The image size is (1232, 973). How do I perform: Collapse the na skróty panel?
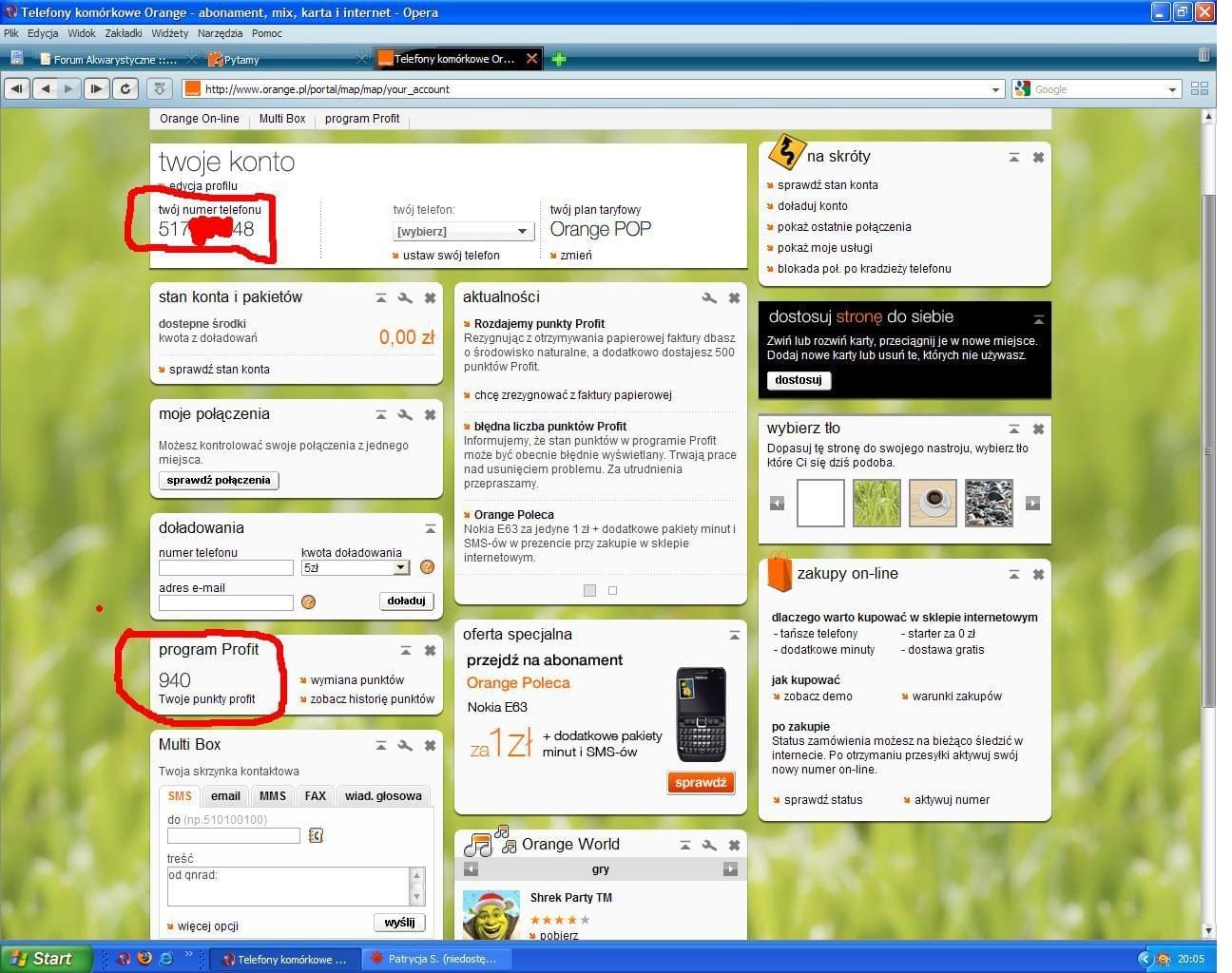tap(1014, 158)
